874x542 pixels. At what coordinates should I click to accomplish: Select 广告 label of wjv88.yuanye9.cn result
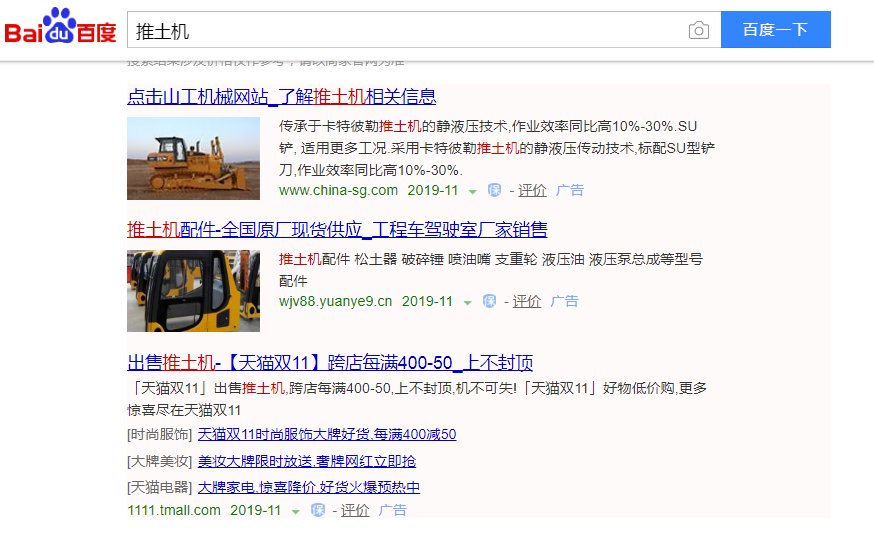(564, 302)
